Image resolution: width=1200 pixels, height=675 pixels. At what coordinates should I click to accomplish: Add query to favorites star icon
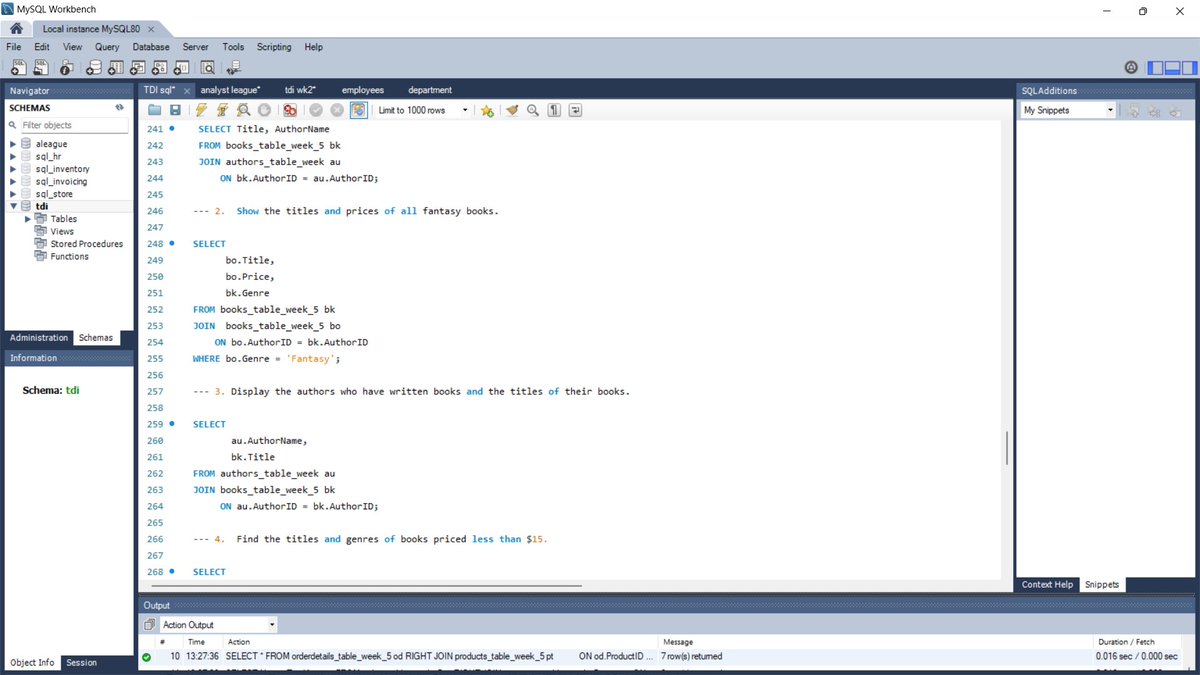(487, 110)
